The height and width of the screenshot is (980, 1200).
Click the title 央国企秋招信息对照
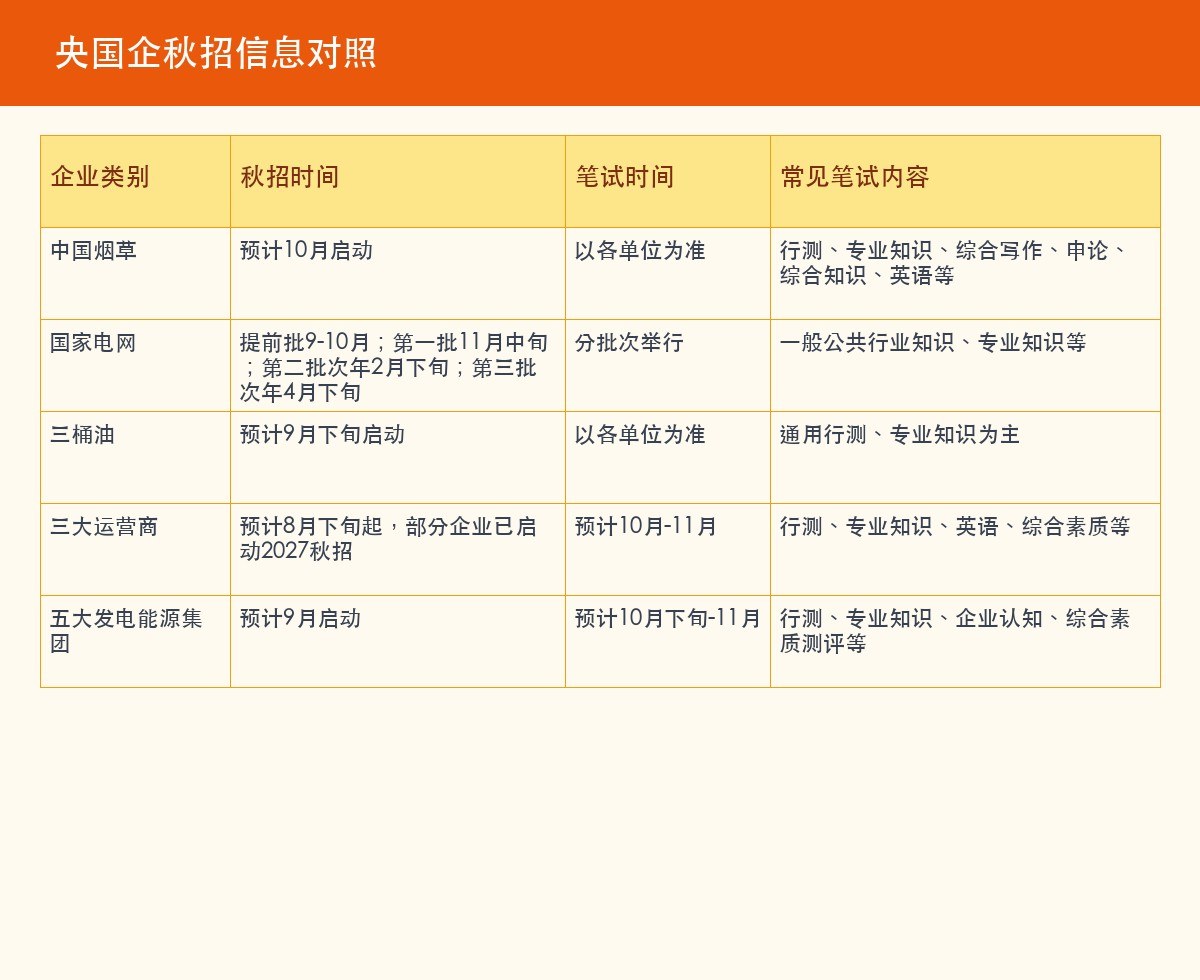[216, 53]
